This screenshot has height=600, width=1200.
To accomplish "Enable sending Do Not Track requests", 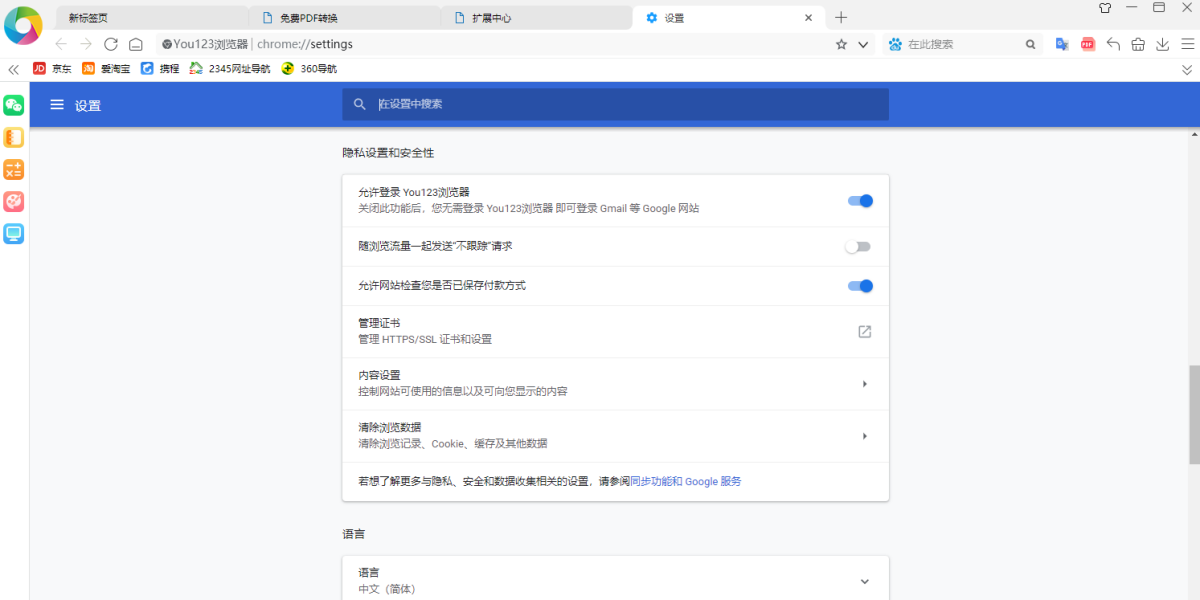I will click(857, 246).
